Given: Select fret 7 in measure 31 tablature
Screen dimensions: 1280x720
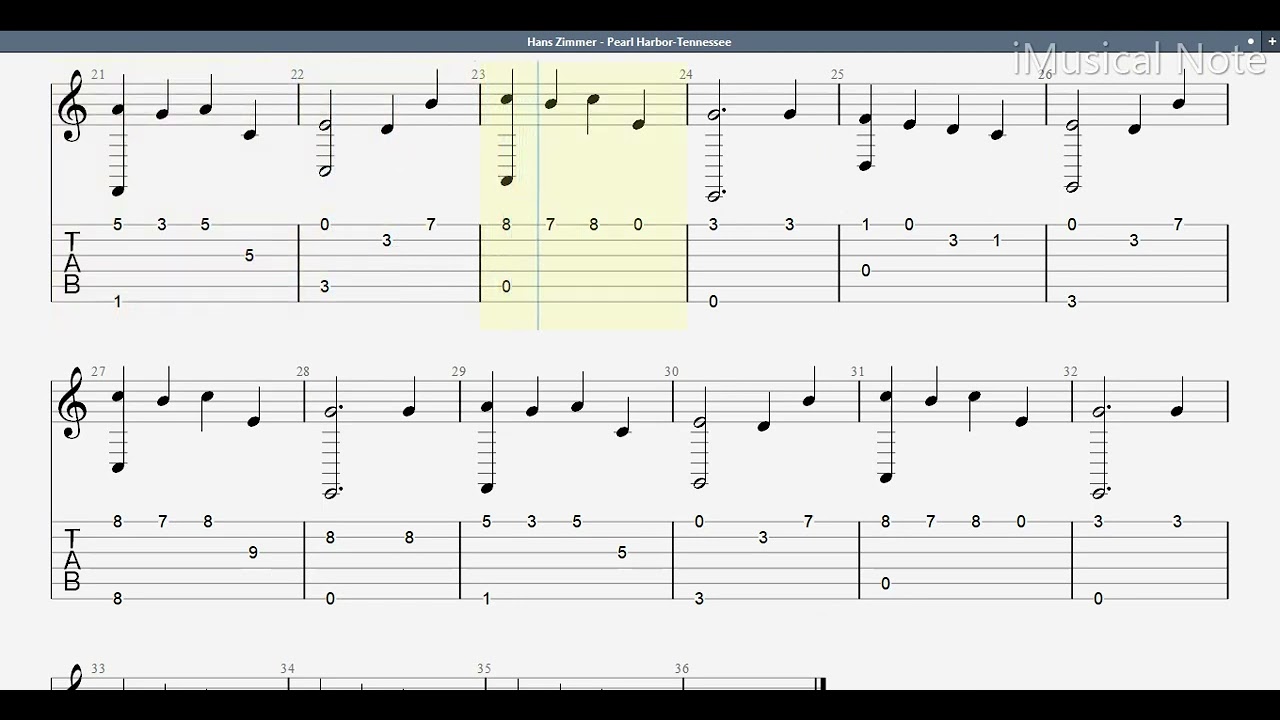Looking at the screenshot, I should (x=931, y=521).
